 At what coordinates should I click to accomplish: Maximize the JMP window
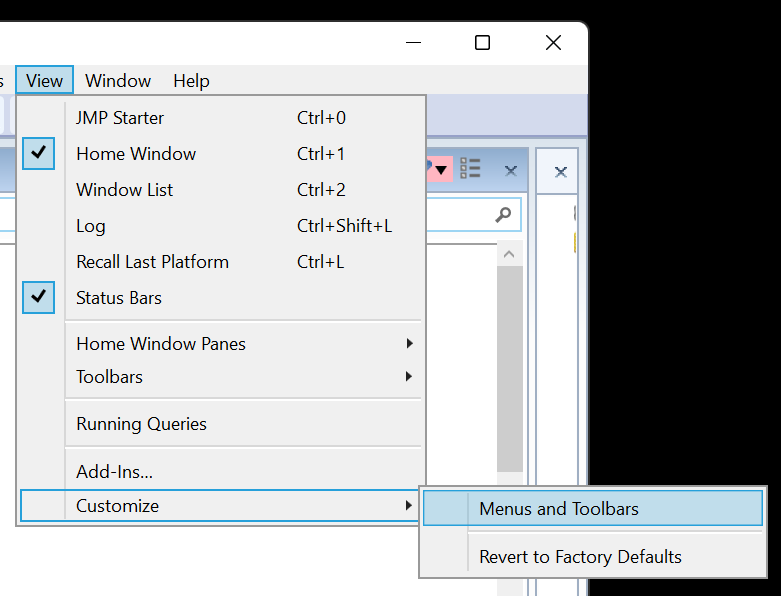click(482, 42)
